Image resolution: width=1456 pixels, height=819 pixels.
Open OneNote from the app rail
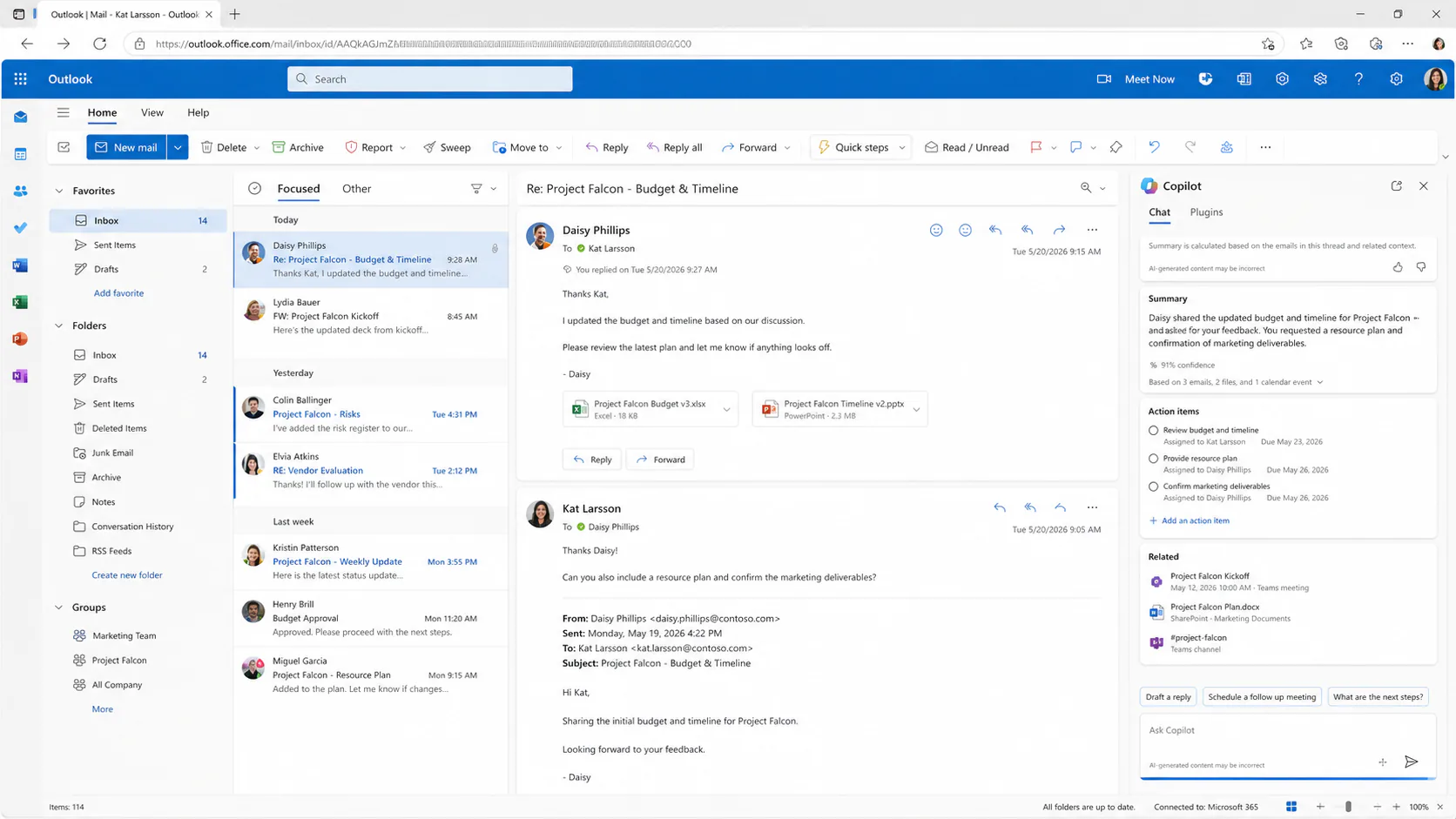[x=20, y=376]
